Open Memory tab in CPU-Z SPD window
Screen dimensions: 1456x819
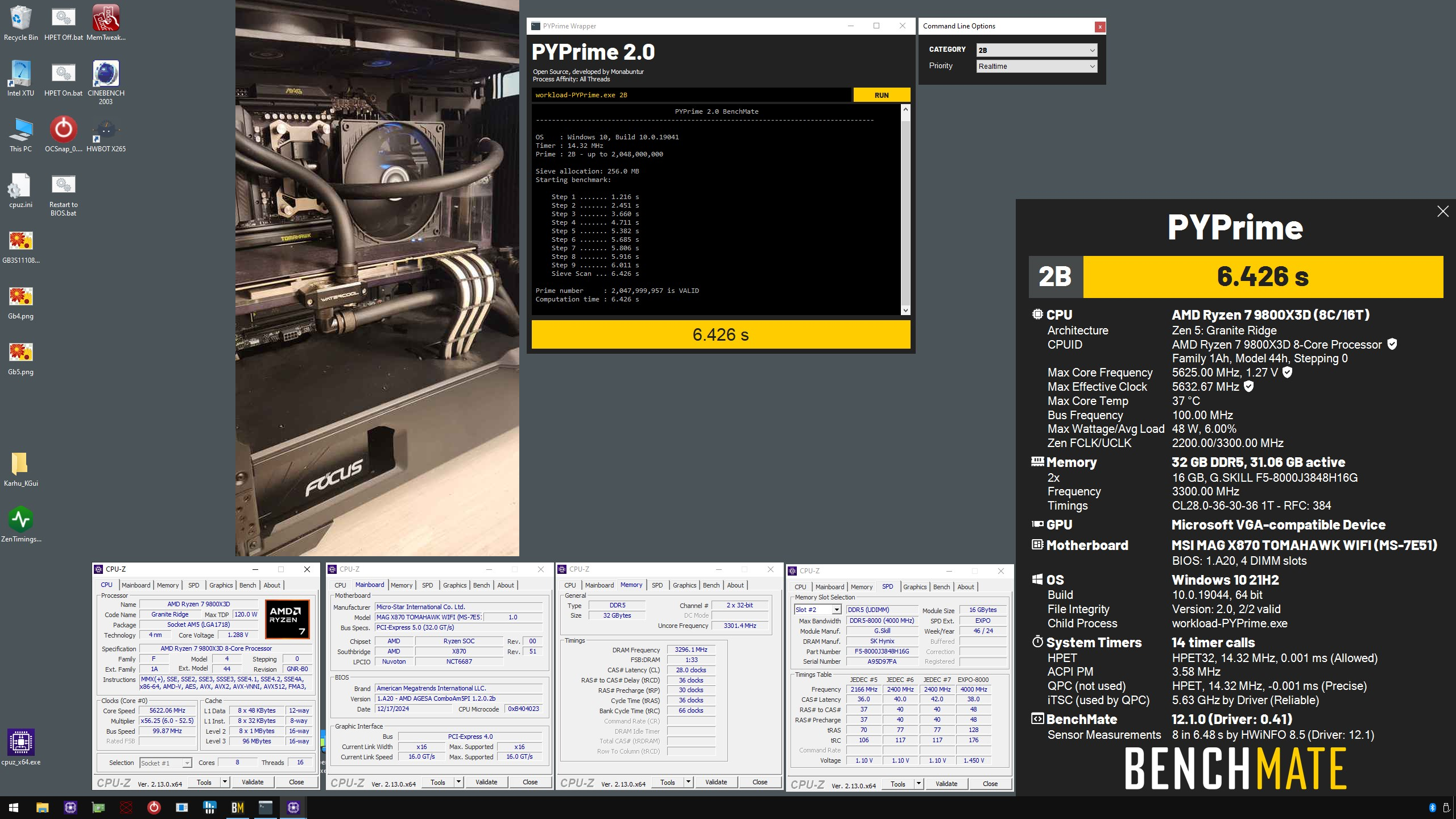point(861,587)
